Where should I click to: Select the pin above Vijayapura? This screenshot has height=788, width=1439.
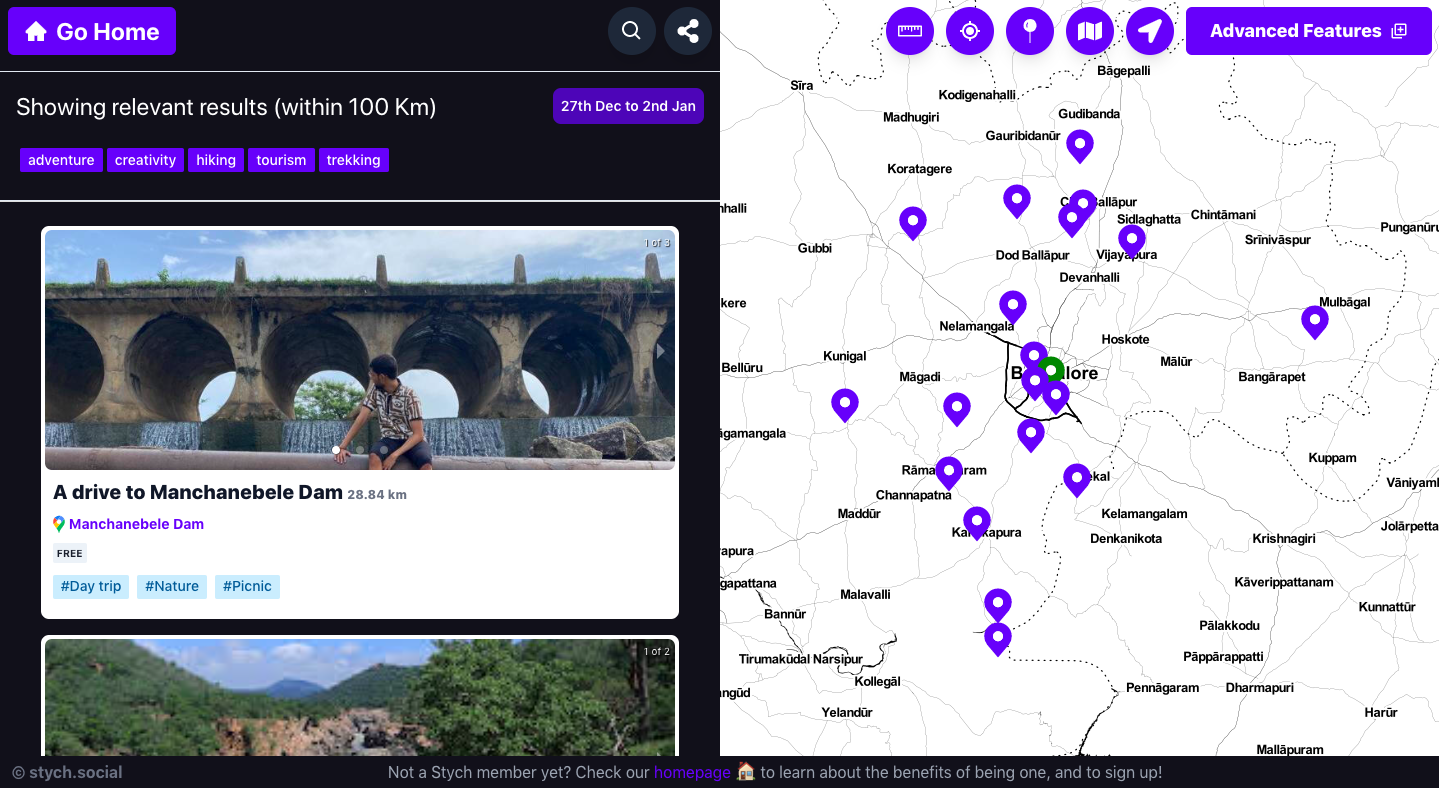pyautogui.click(x=1132, y=240)
